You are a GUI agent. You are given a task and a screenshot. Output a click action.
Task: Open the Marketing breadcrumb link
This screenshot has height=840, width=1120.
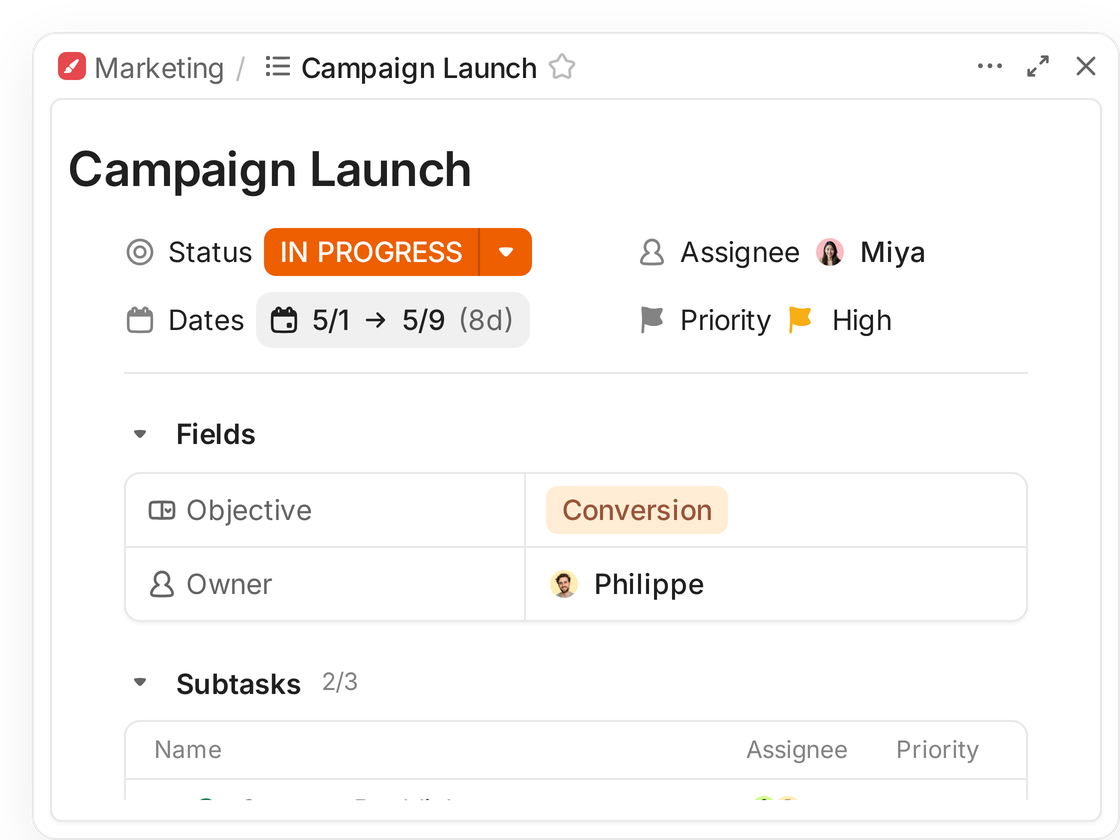(159, 69)
